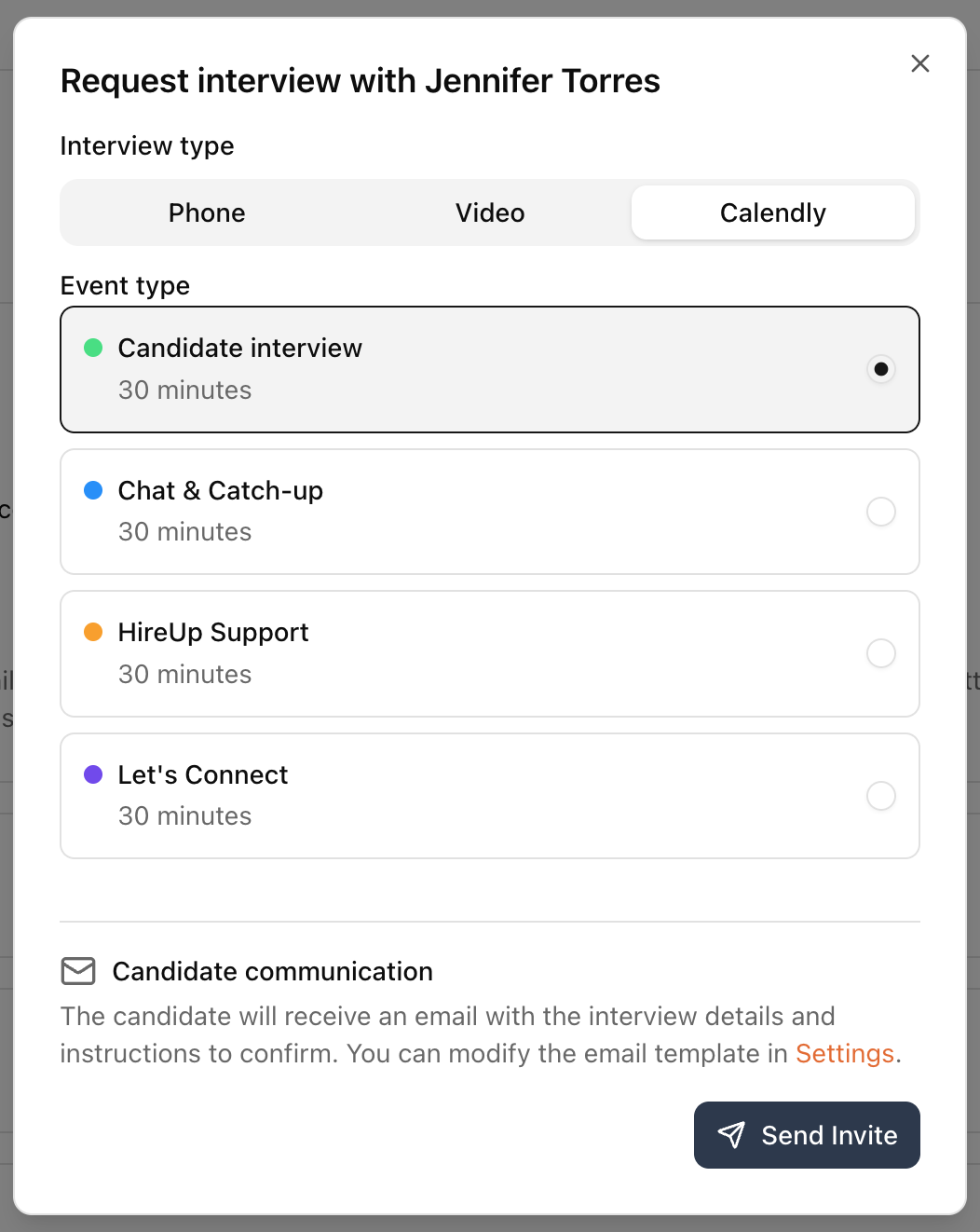
Task: Click the green dot next to Candidate interview
Action: click(x=93, y=348)
